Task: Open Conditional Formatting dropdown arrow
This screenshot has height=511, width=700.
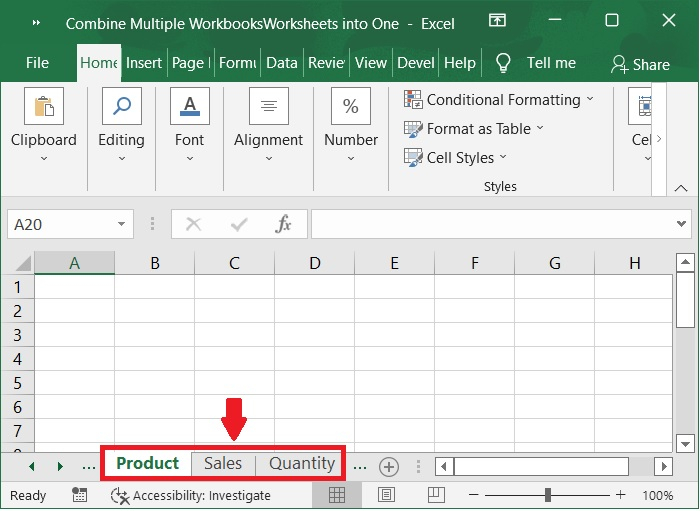Action: (x=590, y=99)
